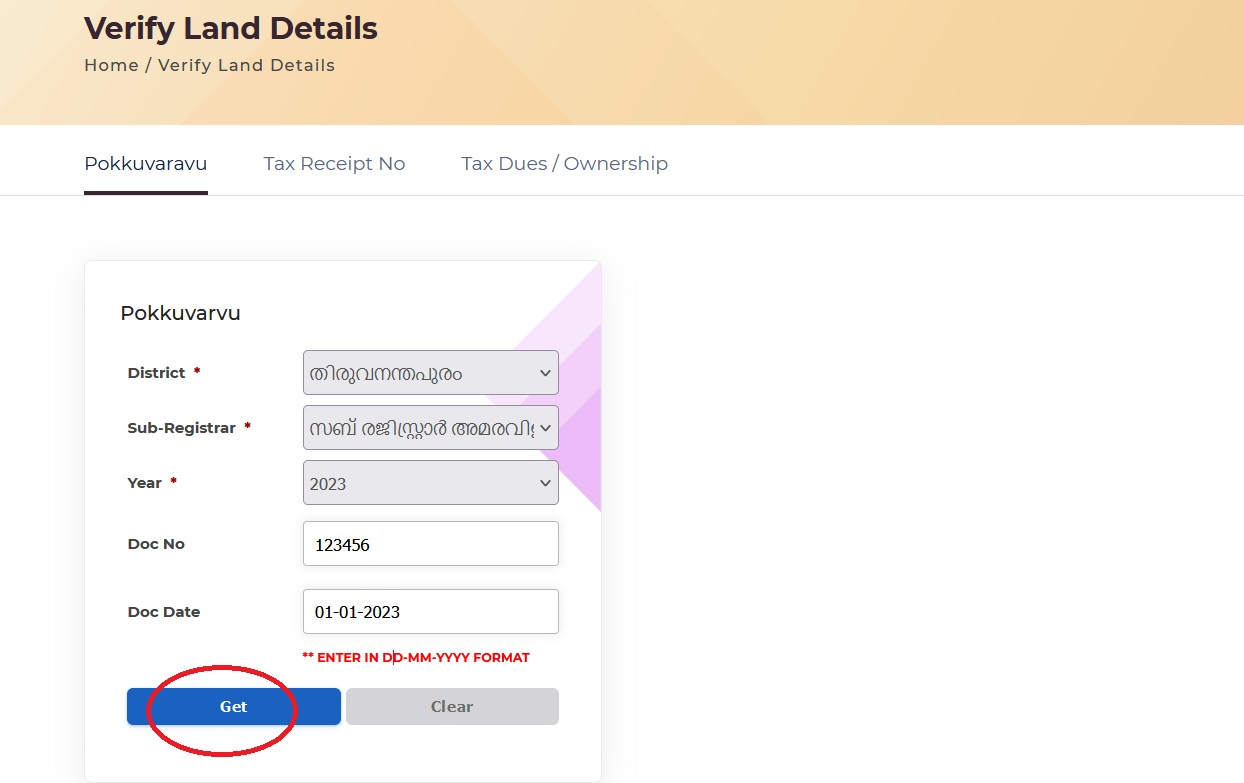
Task: Click the Pokkuvarvu form heading
Action: point(180,313)
